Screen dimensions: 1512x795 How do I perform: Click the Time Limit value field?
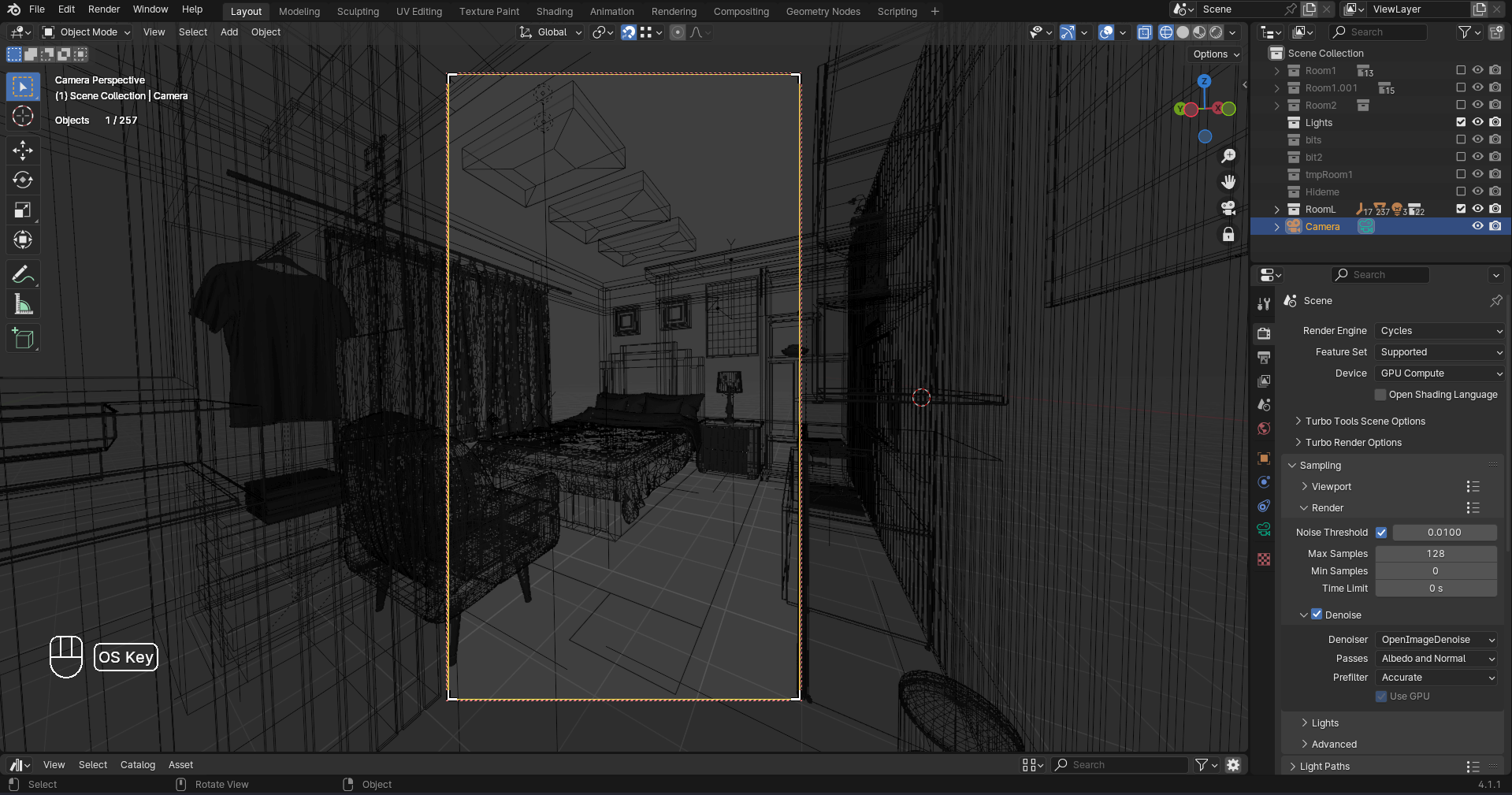tap(1436, 589)
